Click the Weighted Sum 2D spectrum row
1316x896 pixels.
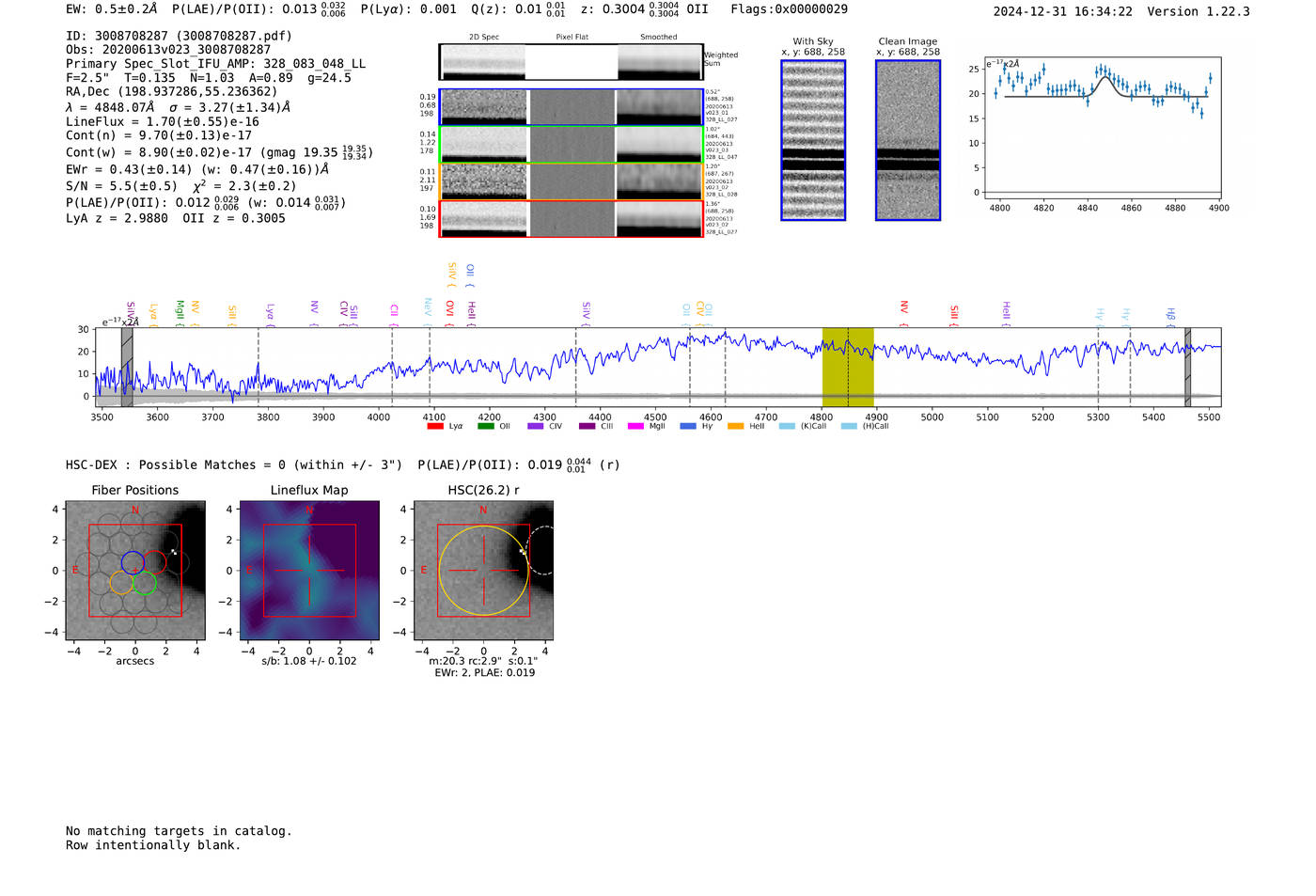coord(571,62)
